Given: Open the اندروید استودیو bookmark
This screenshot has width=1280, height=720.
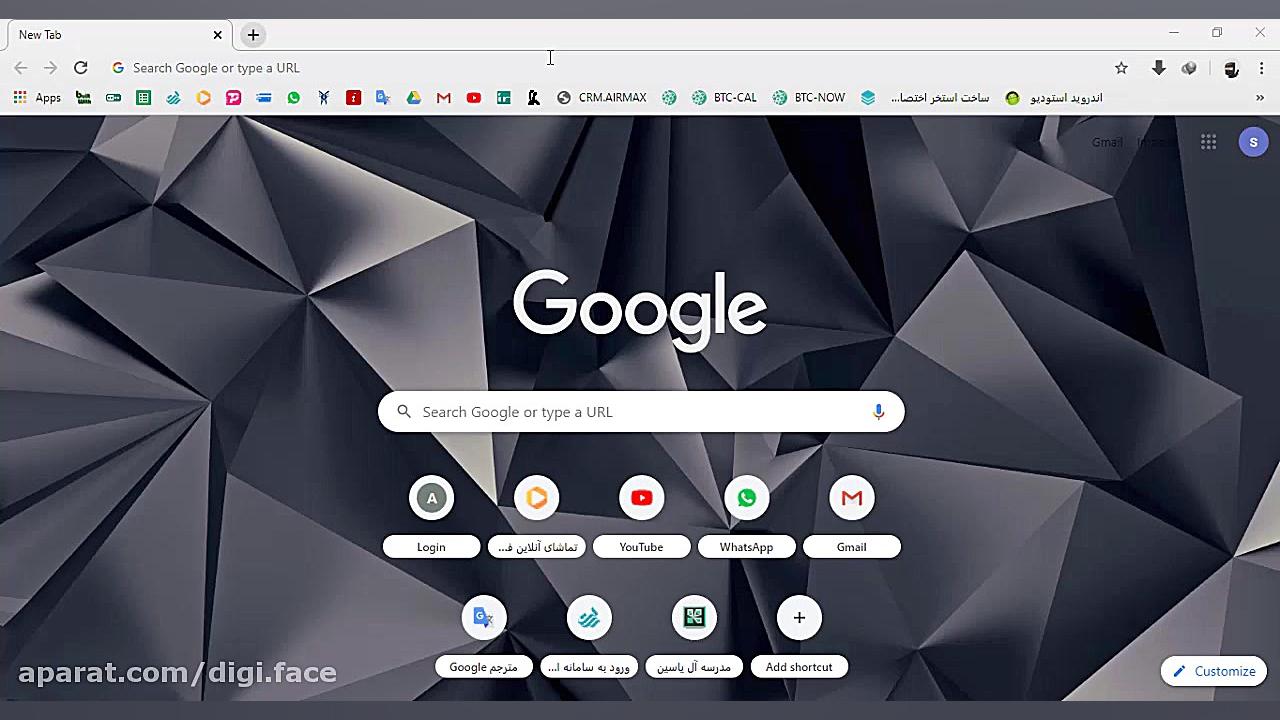Looking at the screenshot, I should [x=1054, y=98].
